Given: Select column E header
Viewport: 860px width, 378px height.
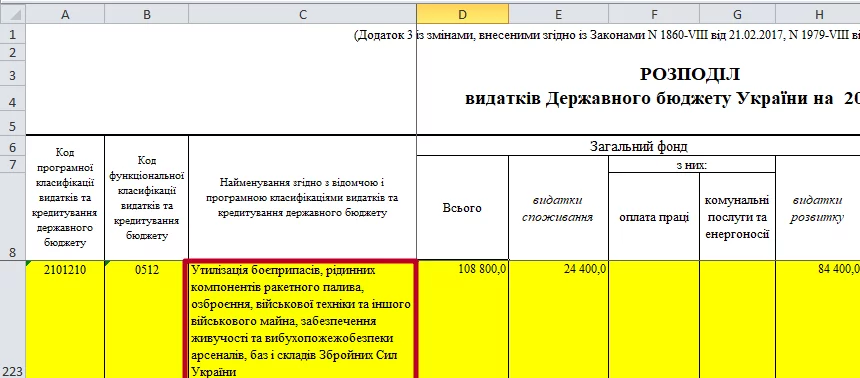Looking at the screenshot, I should (x=558, y=15).
